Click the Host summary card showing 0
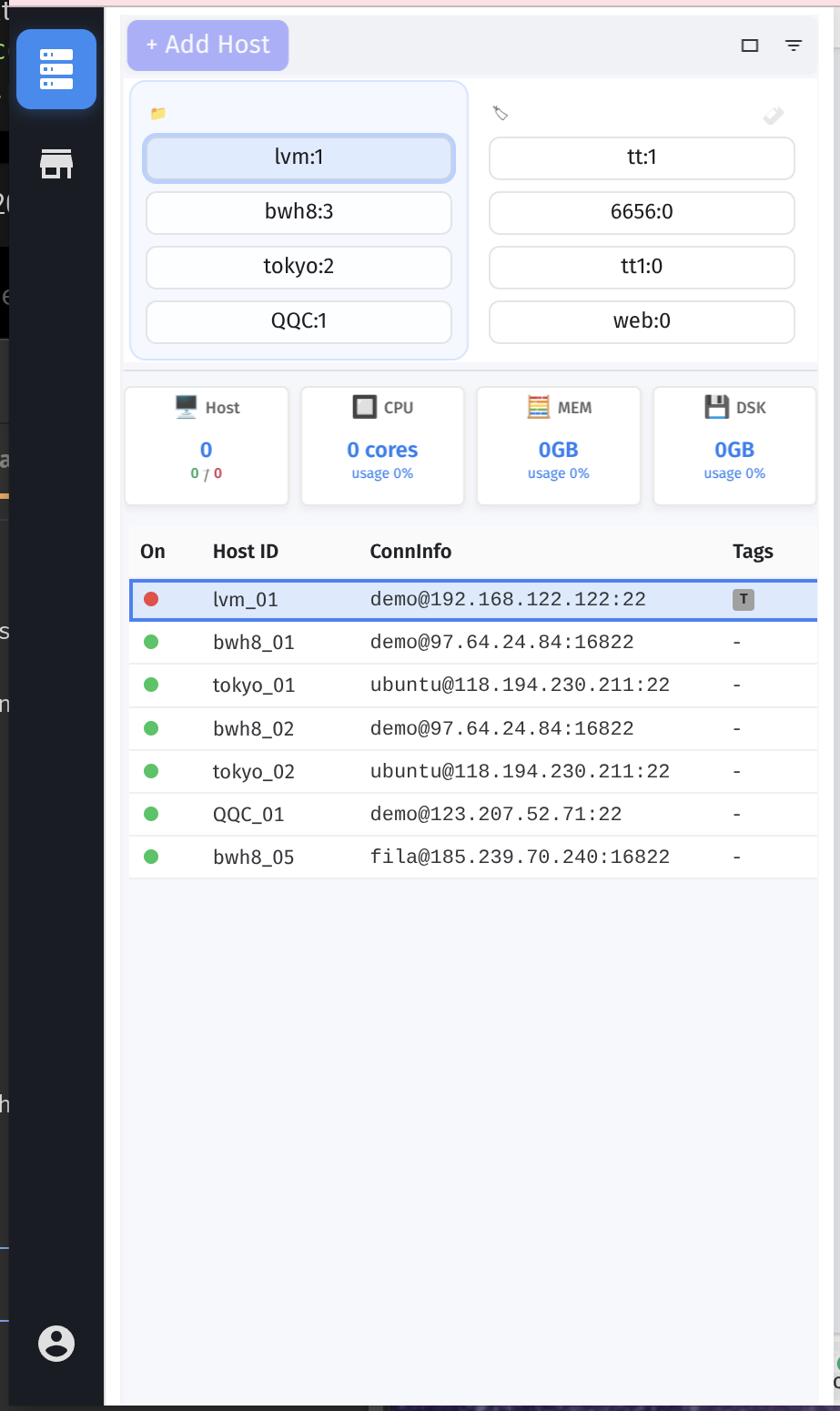This screenshot has height=1411, width=840. [x=207, y=446]
